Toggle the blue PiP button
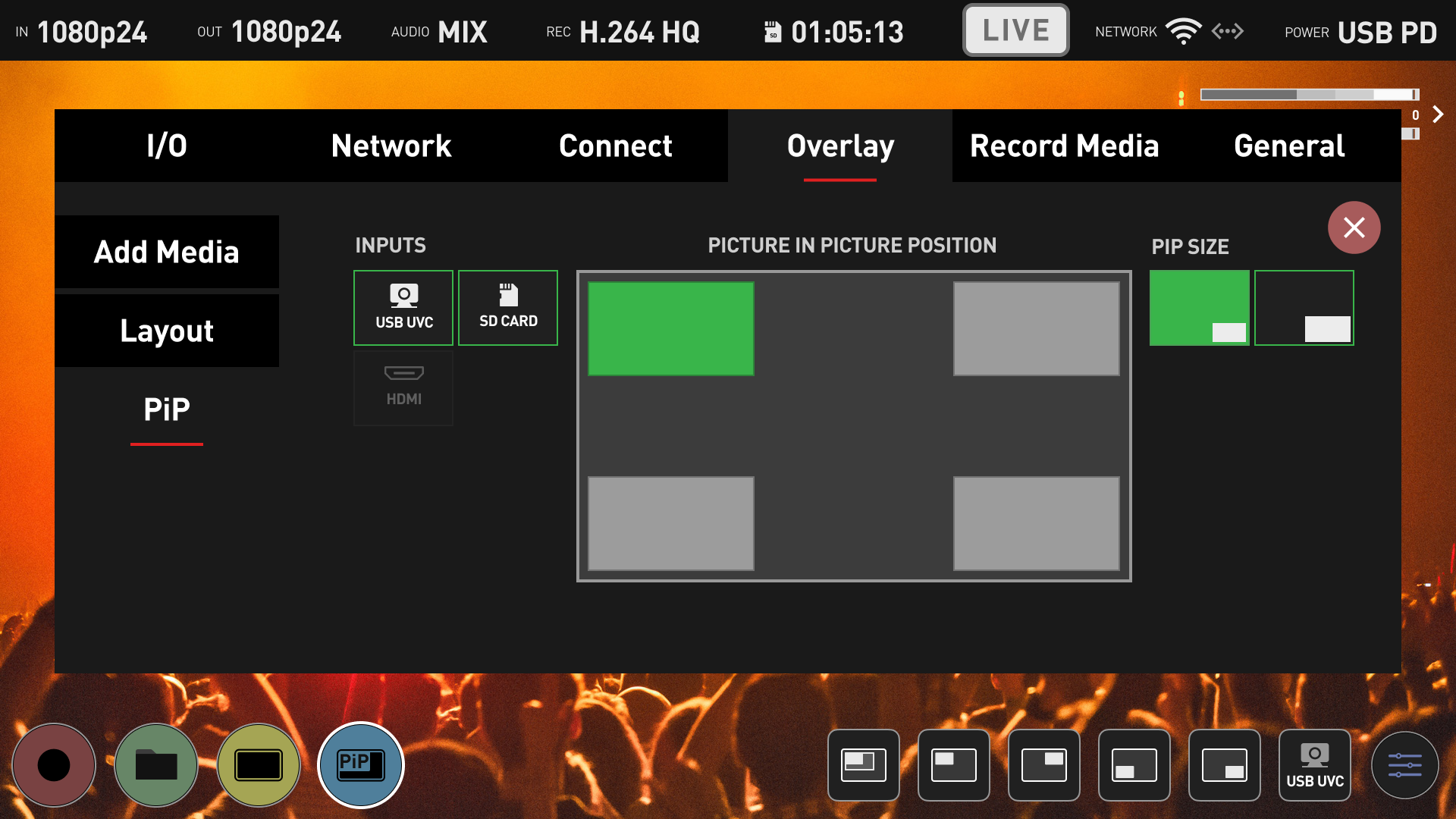The height and width of the screenshot is (819, 1456). (x=361, y=765)
